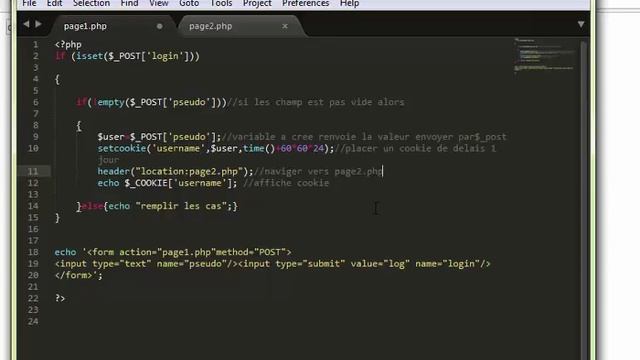Open the File menu

pyautogui.click(x=29, y=4)
